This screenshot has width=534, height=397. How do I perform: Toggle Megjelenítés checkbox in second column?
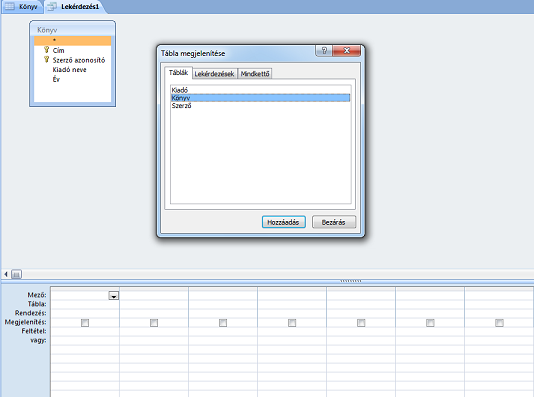click(x=154, y=322)
